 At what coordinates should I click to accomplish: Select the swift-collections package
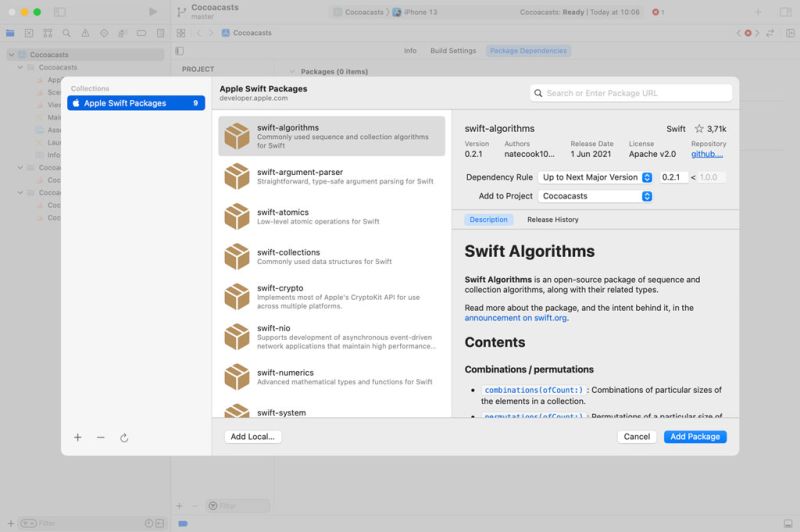pyautogui.click(x=332, y=257)
